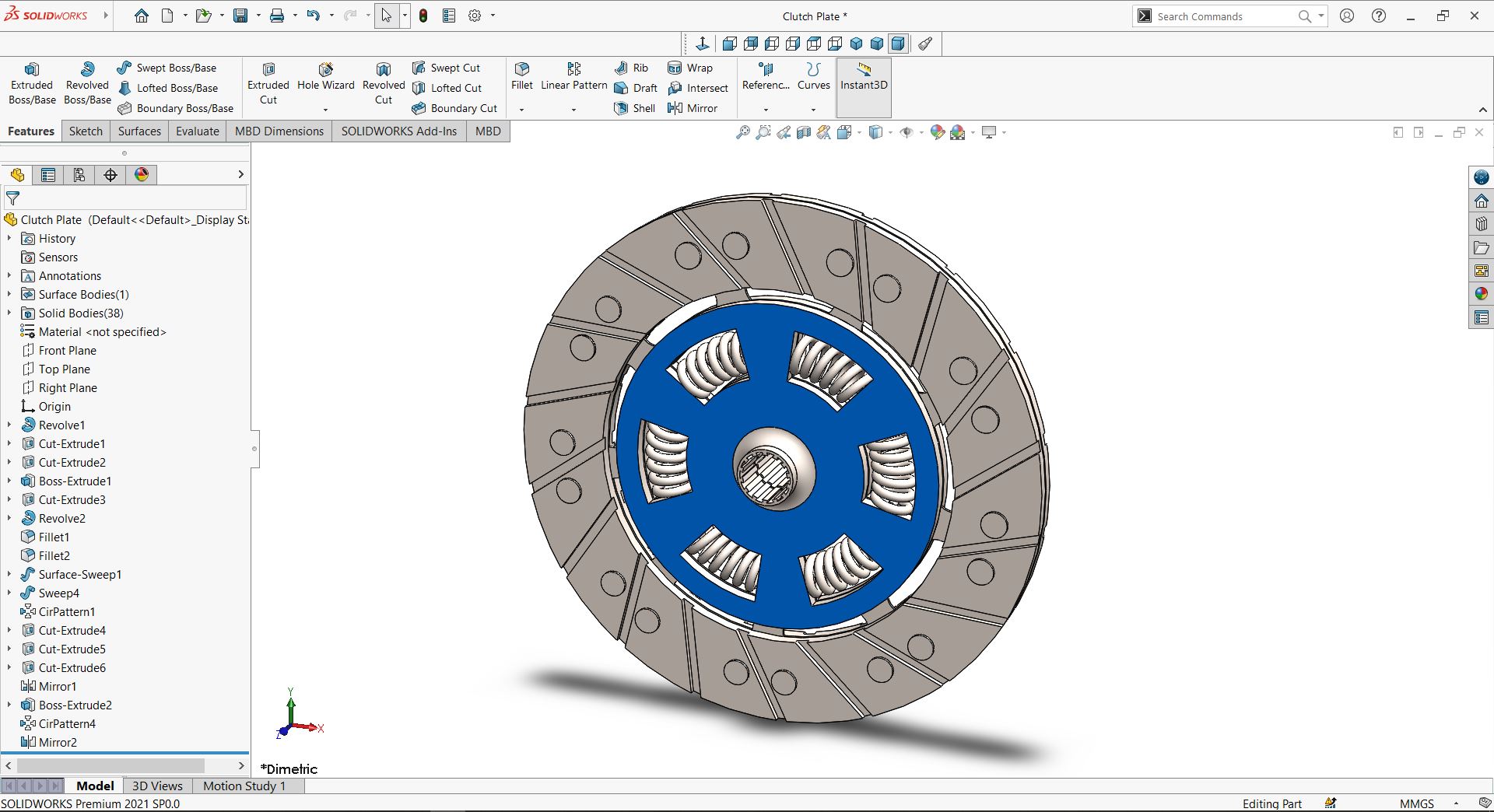1494x812 pixels.
Task: Click the Swept Boss/Base button
Action: [167, 68]
